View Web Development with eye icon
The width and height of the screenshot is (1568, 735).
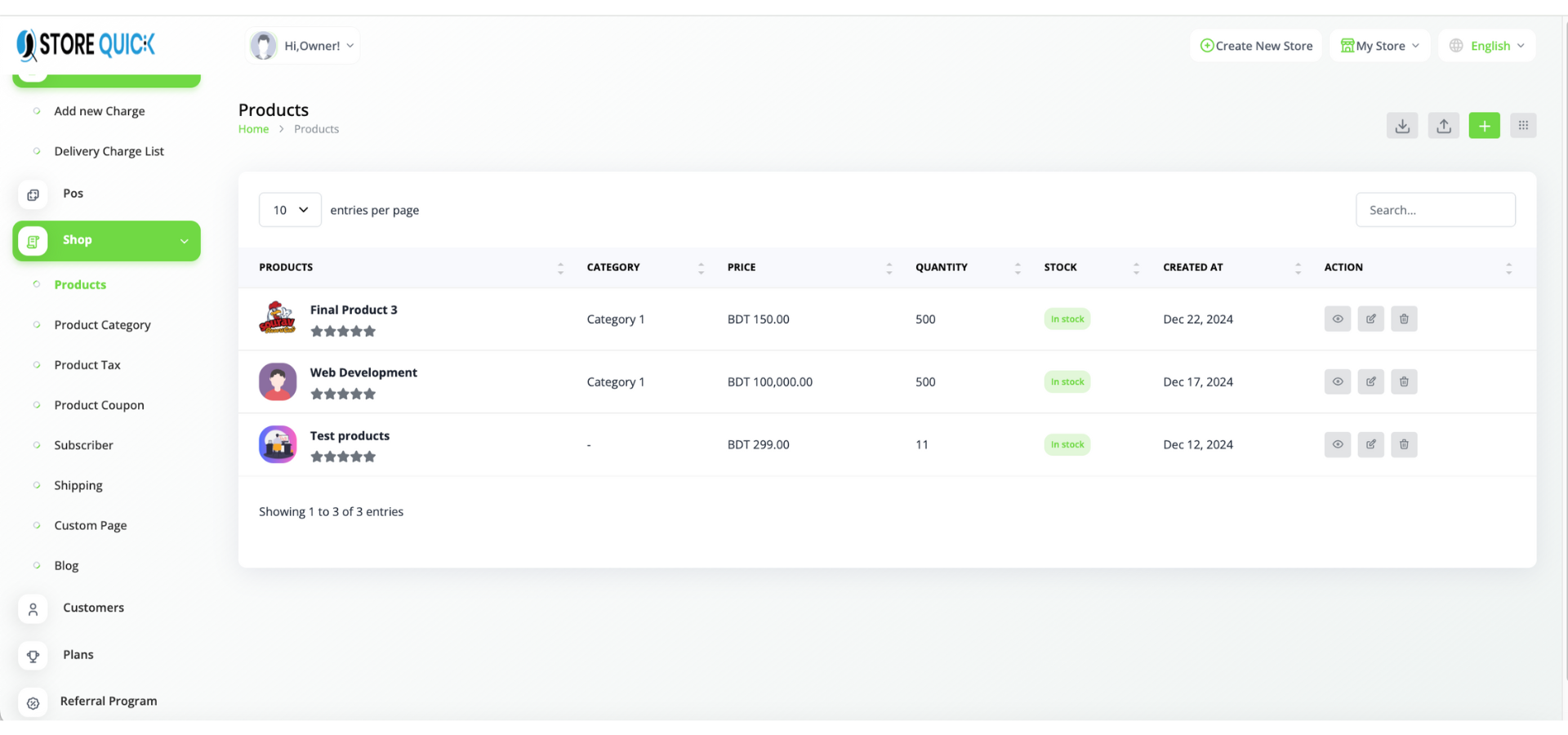(1337, 382)
